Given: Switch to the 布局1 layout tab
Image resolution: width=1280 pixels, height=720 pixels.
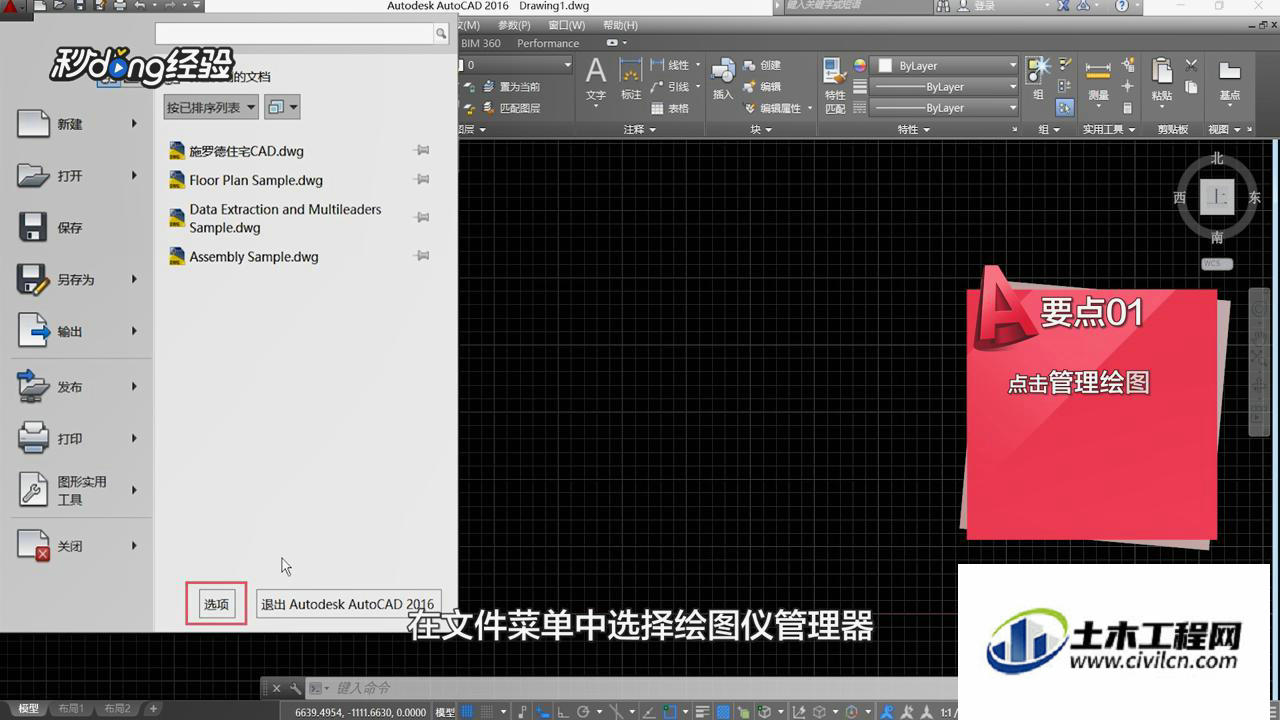Looking at the screenshot, I should point(70,709).
